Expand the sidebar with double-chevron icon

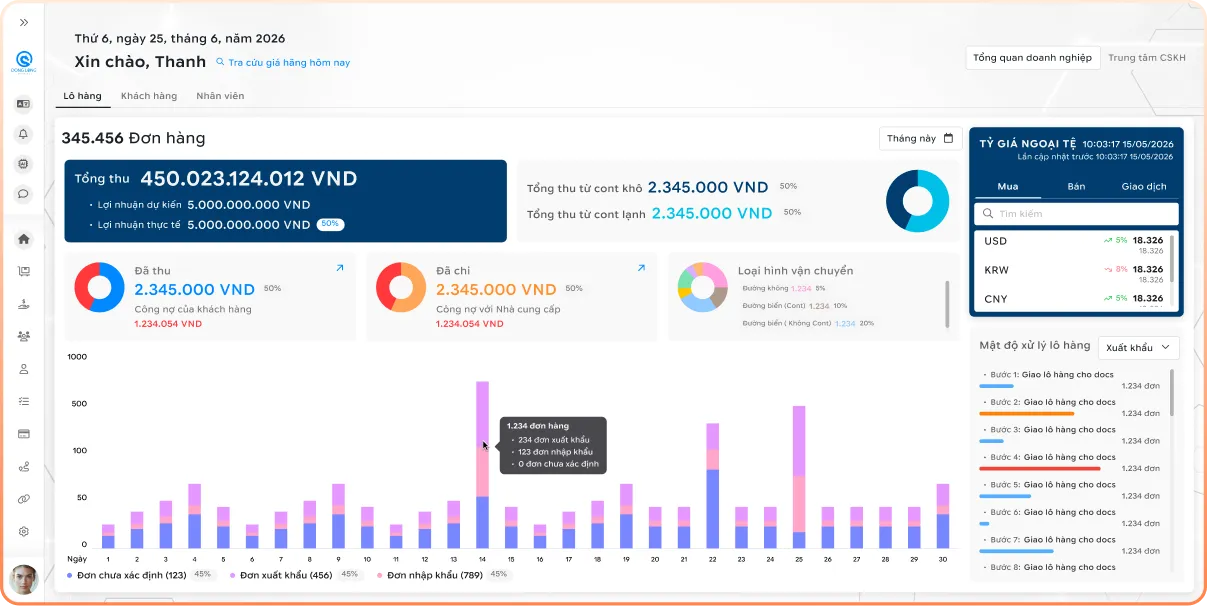pos(24,22)
